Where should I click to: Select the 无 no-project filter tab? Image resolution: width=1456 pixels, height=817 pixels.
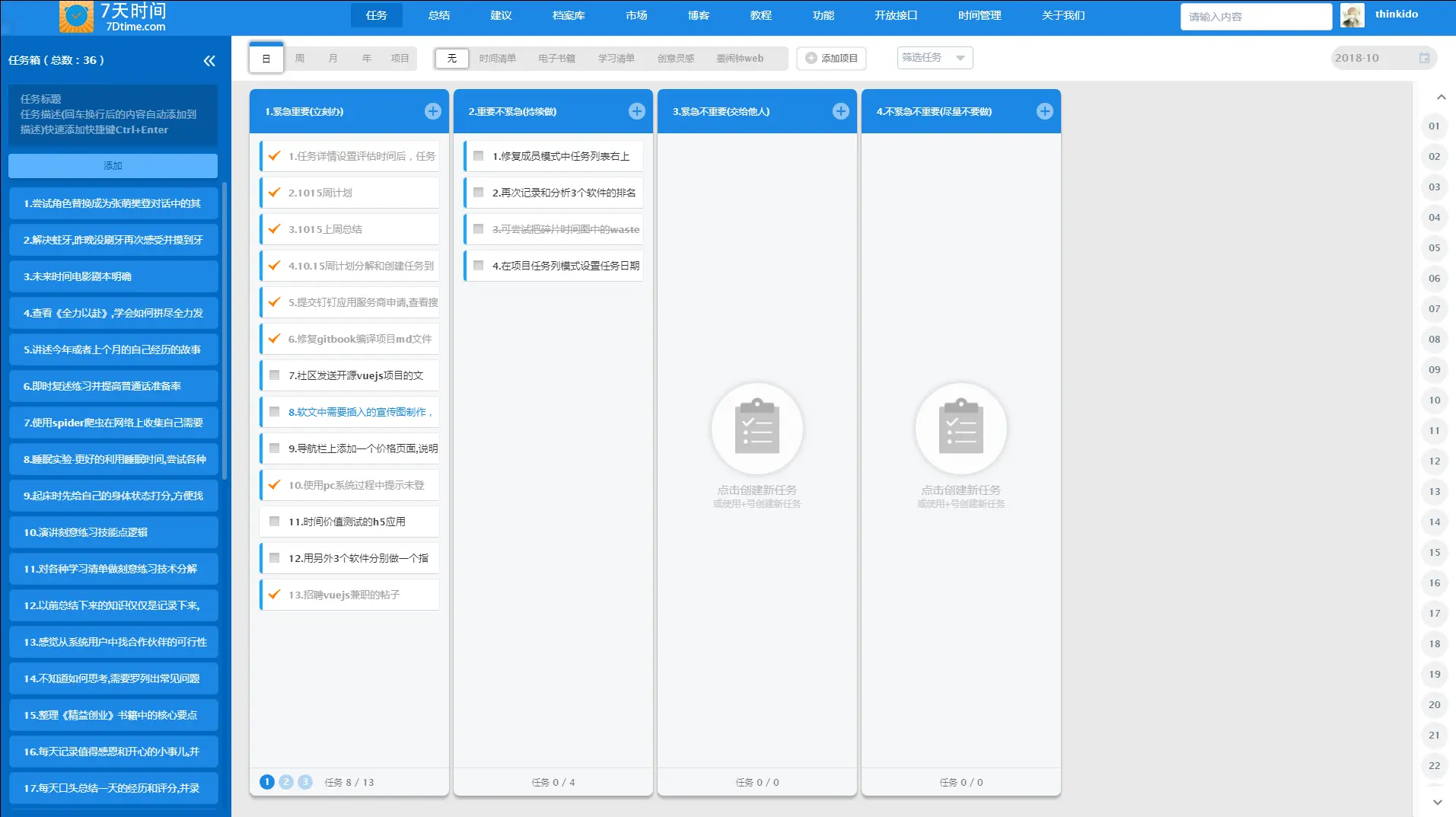coord(452,58)
